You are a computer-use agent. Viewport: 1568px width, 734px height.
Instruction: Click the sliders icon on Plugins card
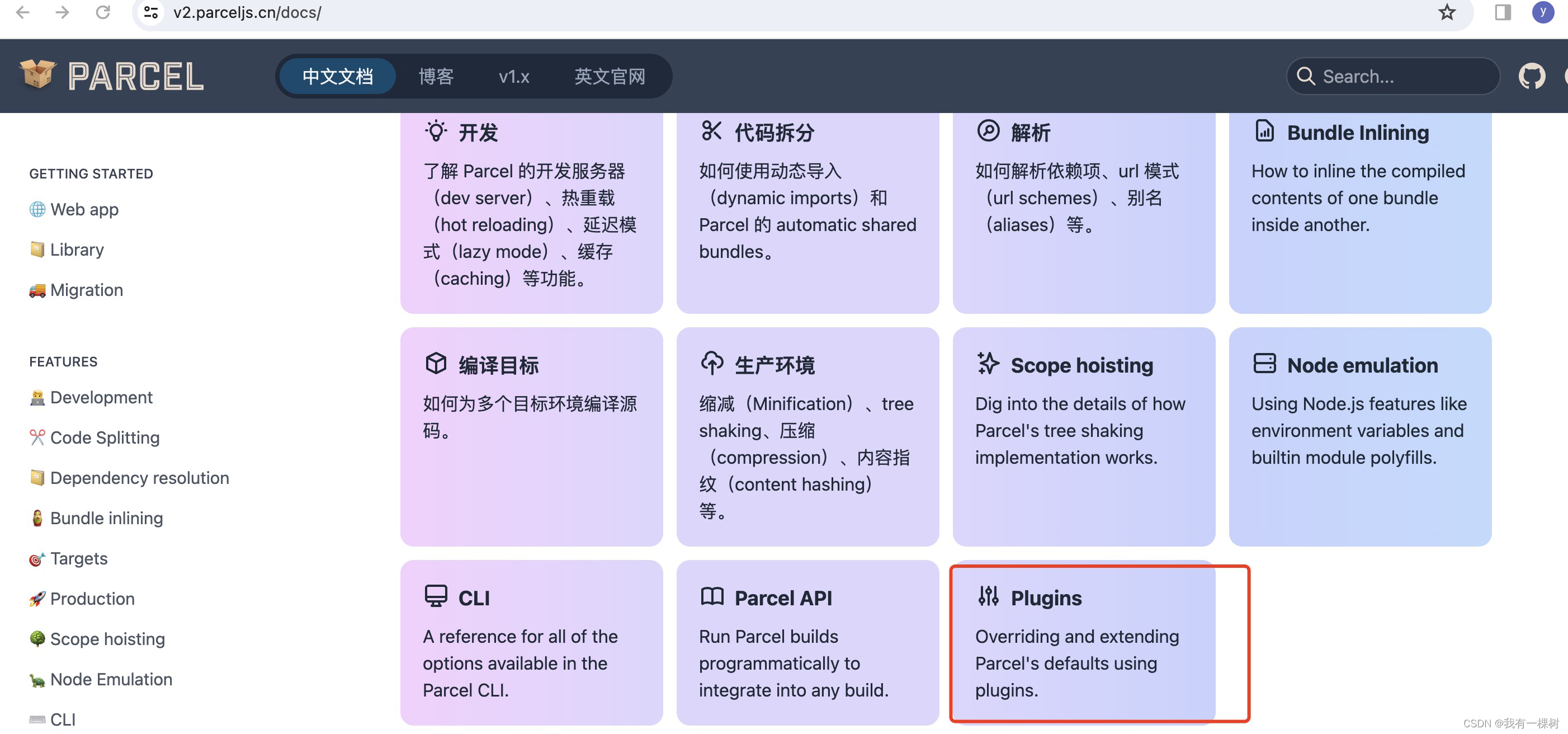(988, 596)
